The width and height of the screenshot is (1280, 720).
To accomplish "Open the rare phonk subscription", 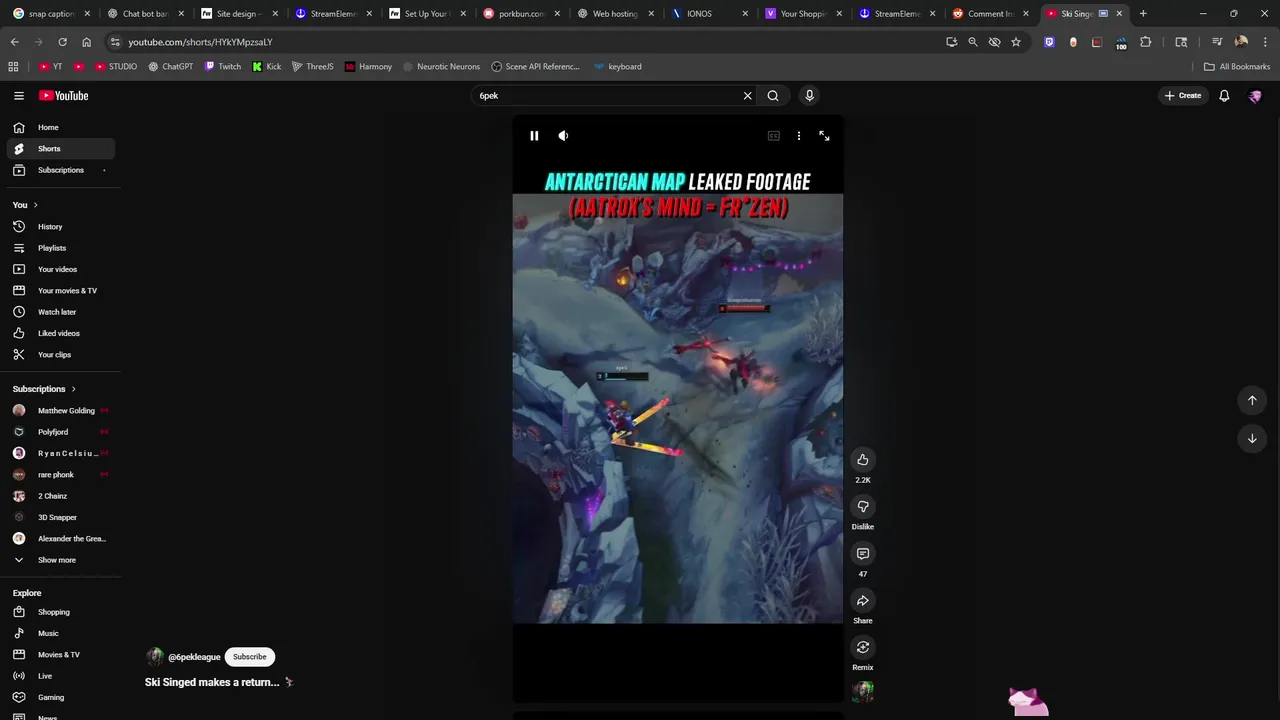I will coord(60,475).
